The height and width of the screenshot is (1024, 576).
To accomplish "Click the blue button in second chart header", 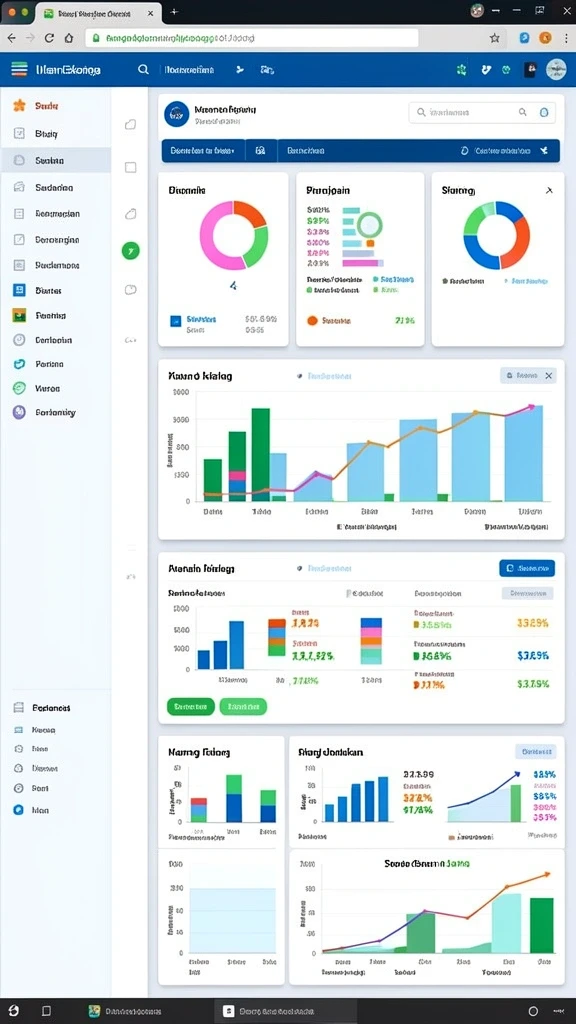I will [x=527, y=568].
